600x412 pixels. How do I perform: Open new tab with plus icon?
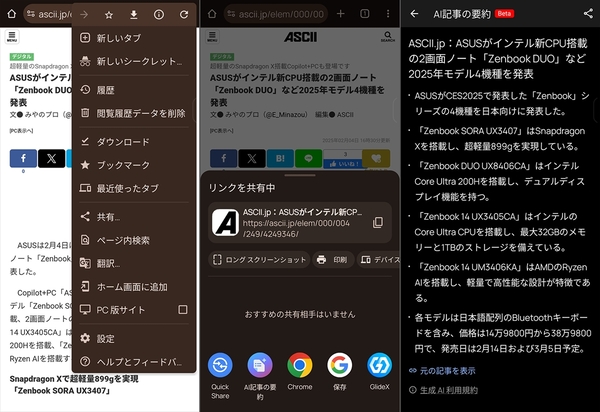(x=340, y=14)
